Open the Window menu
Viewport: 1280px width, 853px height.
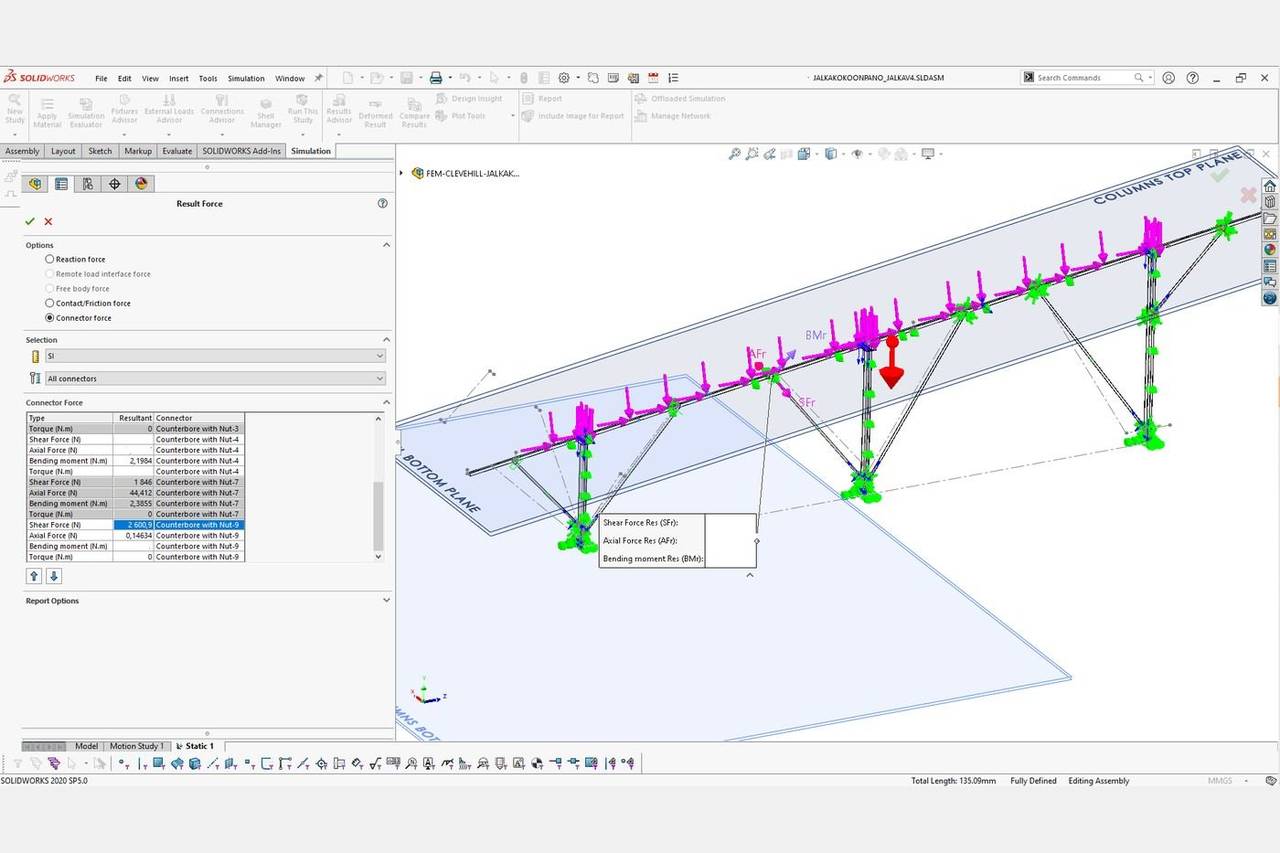pos(290,78)
